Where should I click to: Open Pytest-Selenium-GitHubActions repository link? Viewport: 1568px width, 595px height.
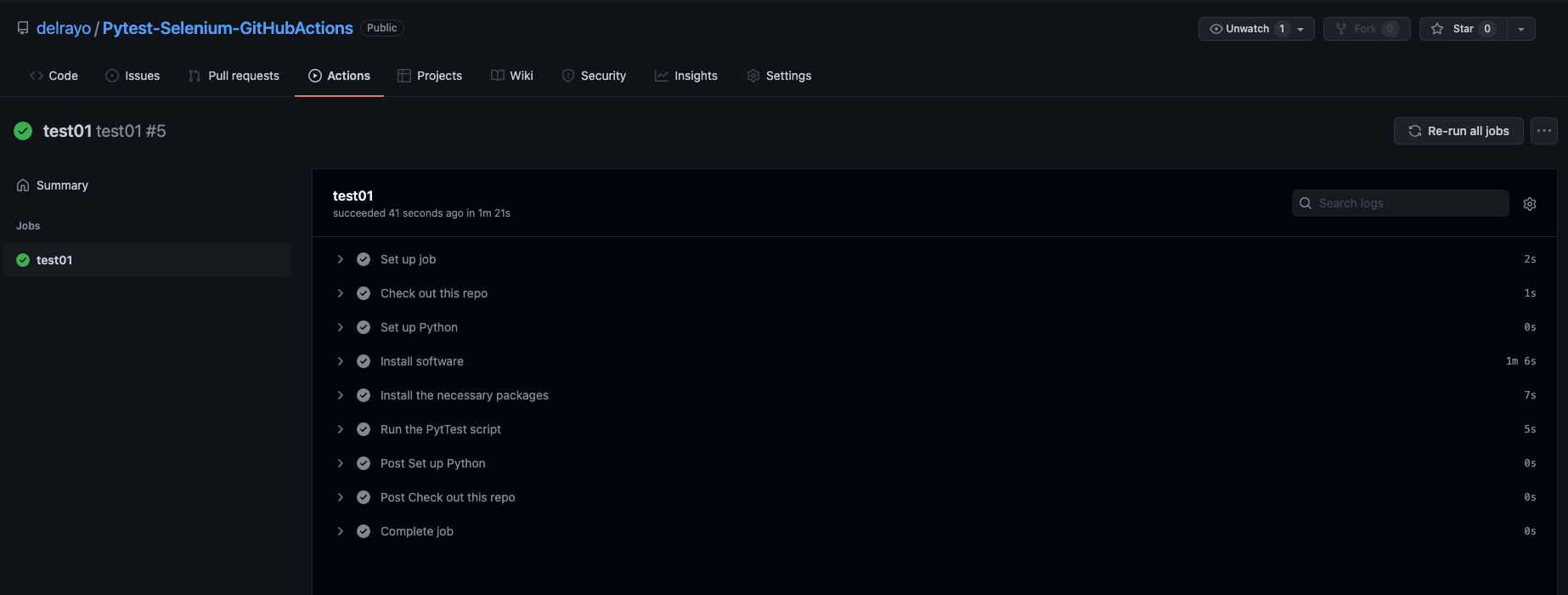tap(228, 28)
